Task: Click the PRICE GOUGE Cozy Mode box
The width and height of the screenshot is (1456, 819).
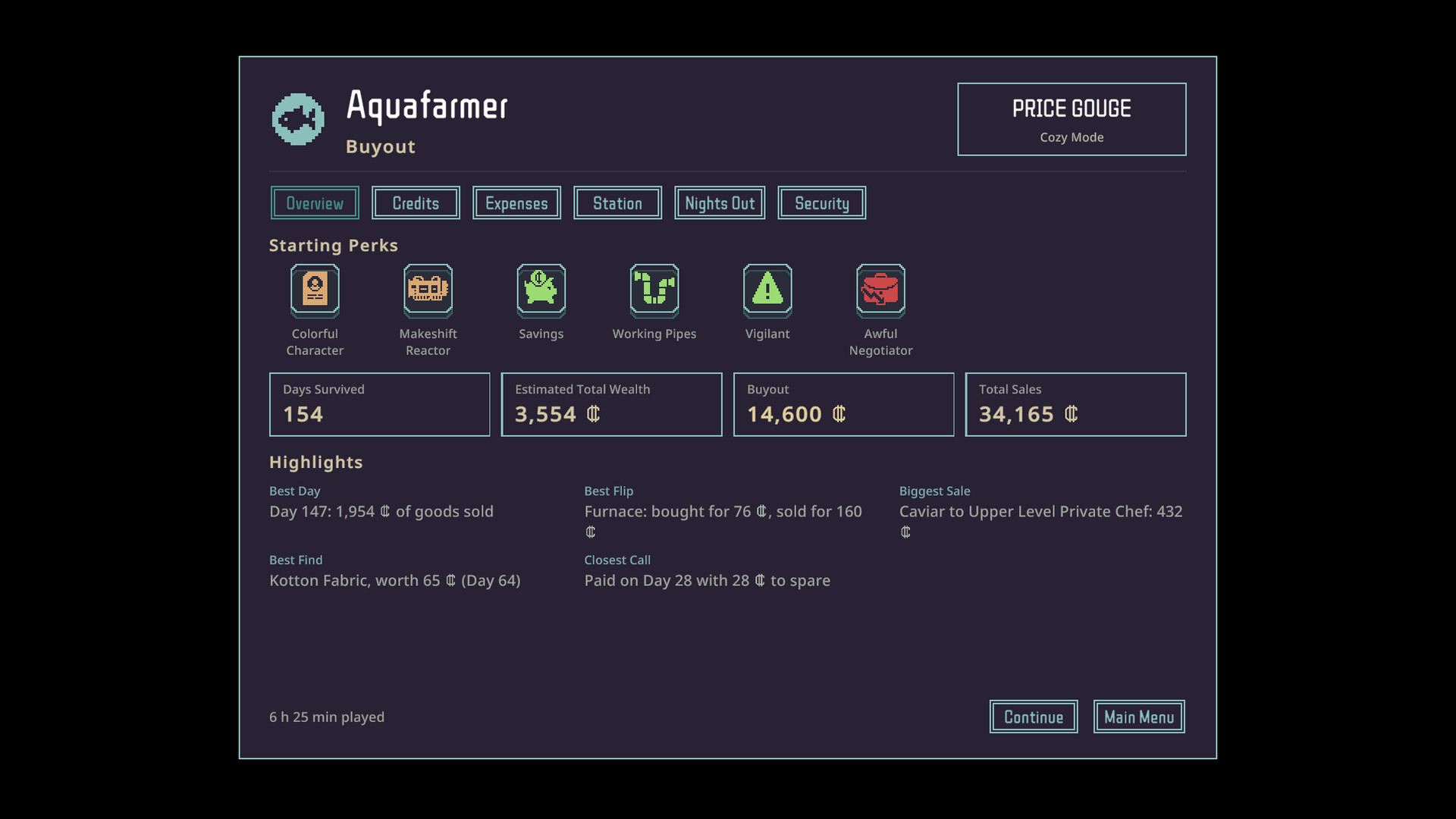Action: [1072, 120]
